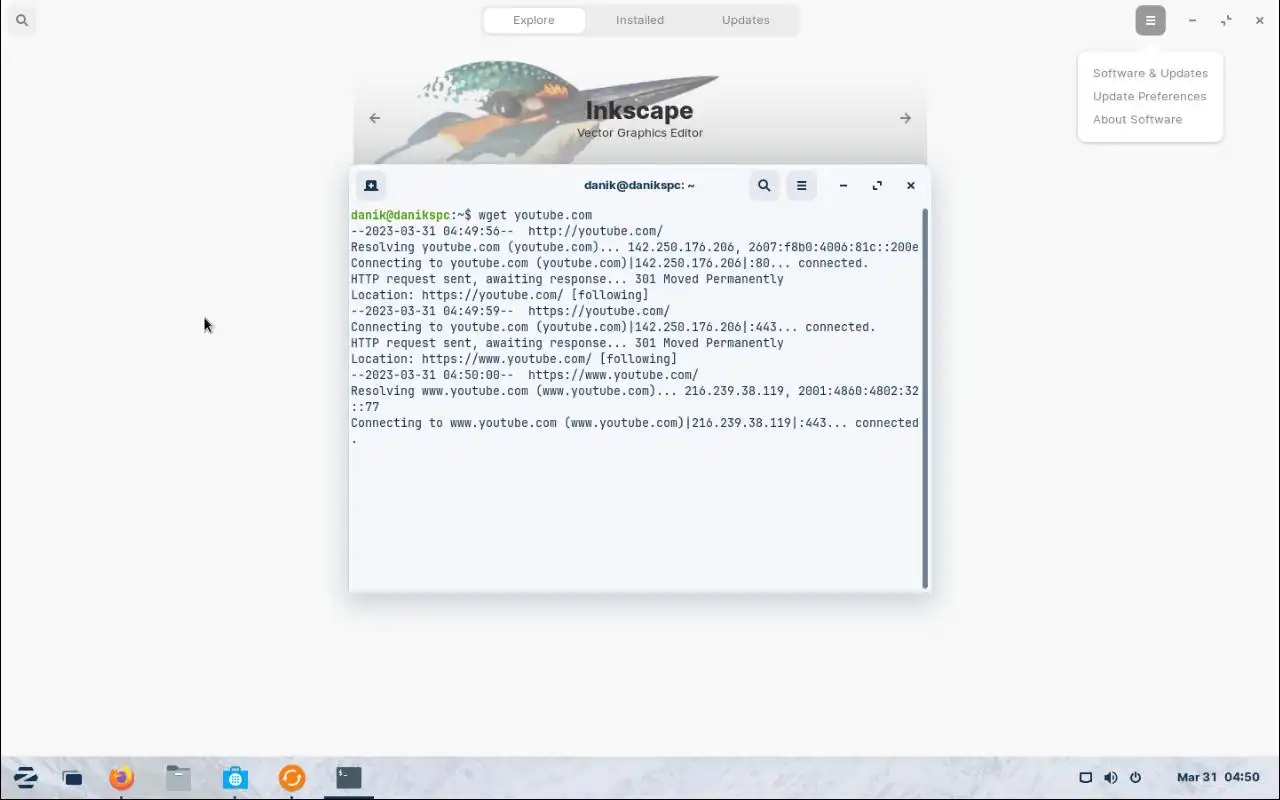This screenshot has width=1280, height=800.
Task: Switch to the Installed tab
Action: (640, 20)
